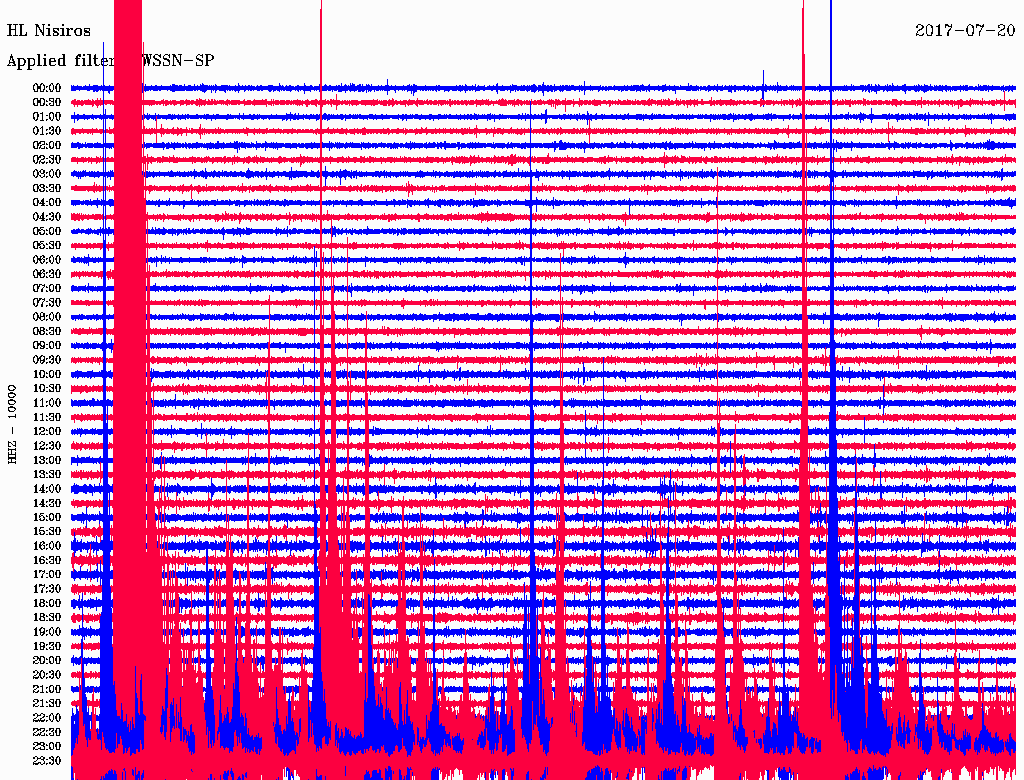The height and width of the screenshot is (780, 1024).
Task: Select the 04:30 time label
Action: pos(47,216)
